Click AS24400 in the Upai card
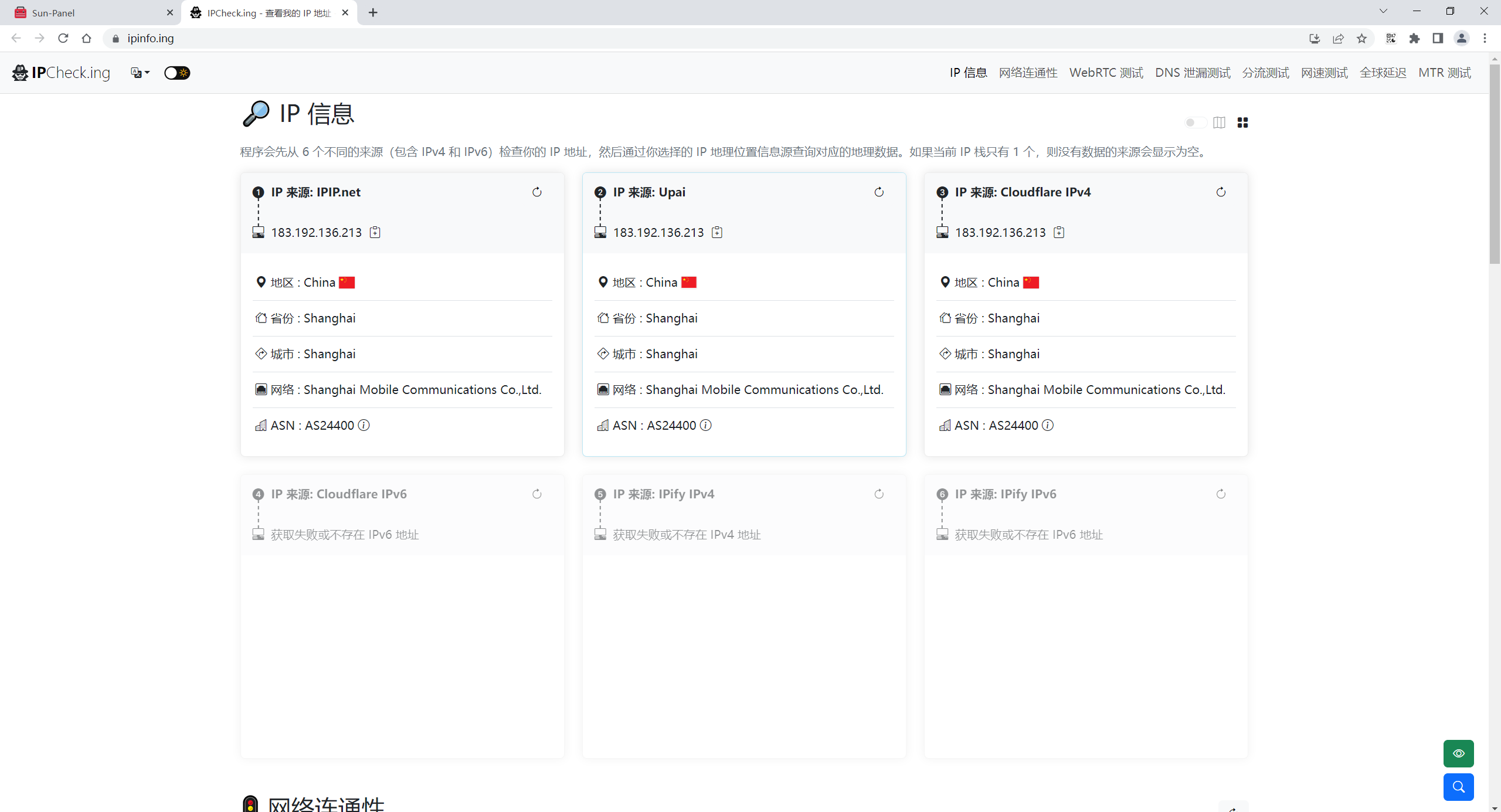This screenshot has width=1501, height=812. (671, 426)
